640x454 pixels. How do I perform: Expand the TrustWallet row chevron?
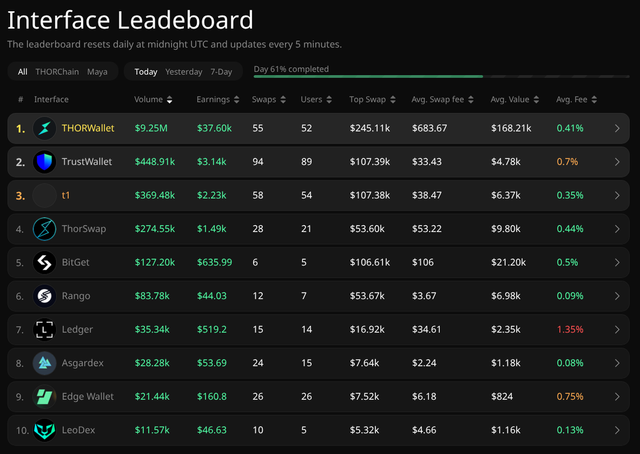(617, 162)
